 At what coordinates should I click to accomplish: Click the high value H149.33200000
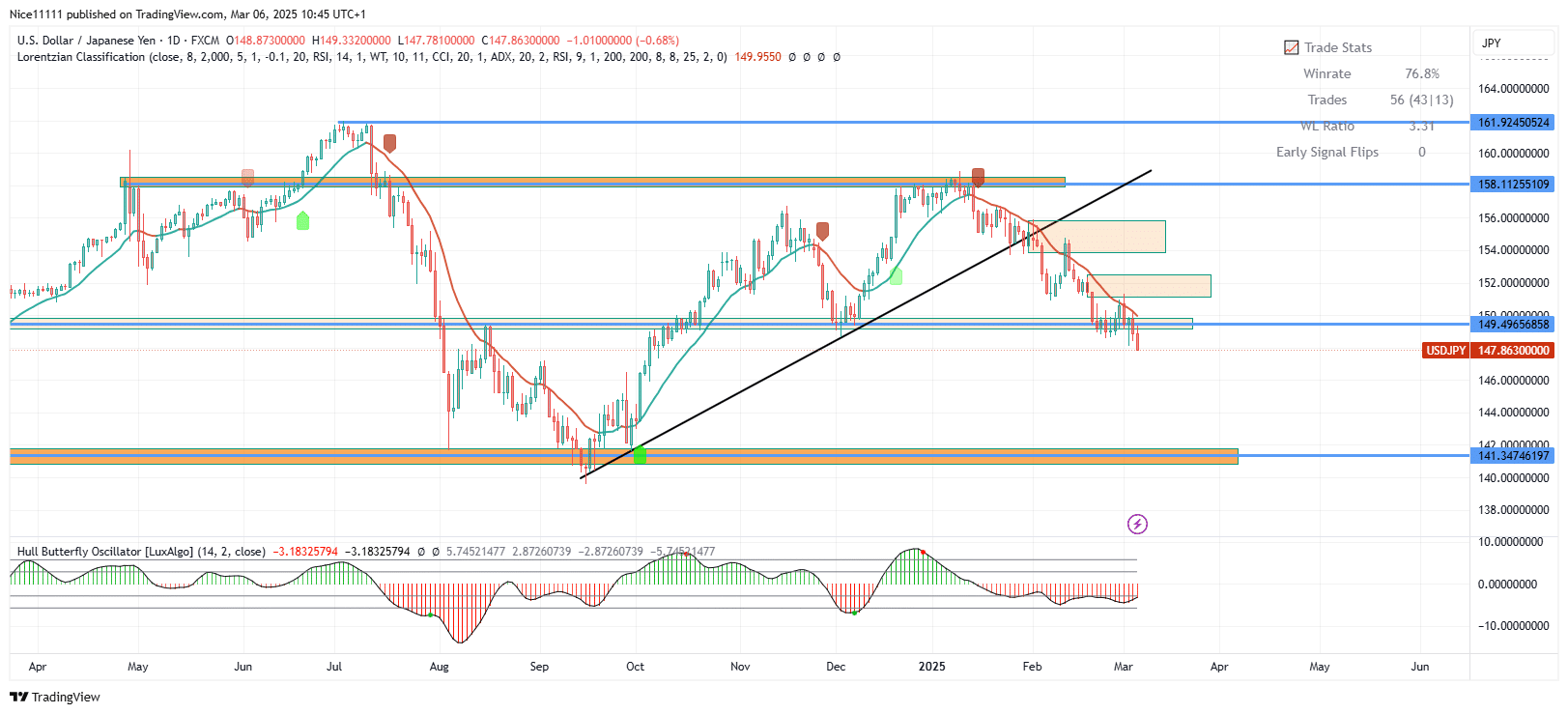click(352, 41)
